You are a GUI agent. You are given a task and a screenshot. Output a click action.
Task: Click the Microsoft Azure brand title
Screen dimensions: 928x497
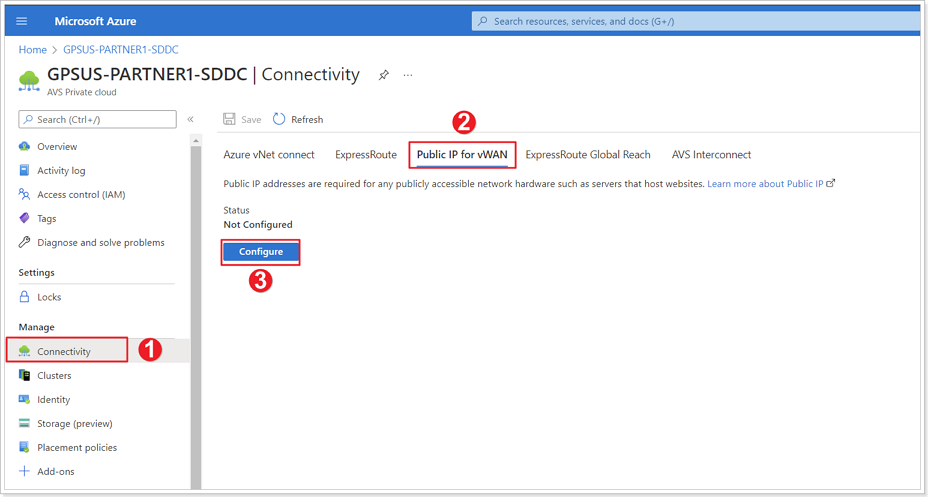(x=95, y=21)
